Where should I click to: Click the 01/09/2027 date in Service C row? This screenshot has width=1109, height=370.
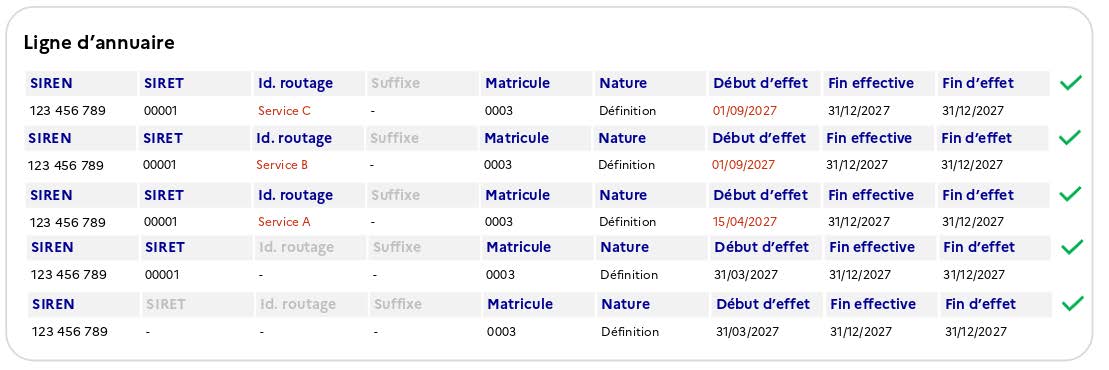pos(745,111)
